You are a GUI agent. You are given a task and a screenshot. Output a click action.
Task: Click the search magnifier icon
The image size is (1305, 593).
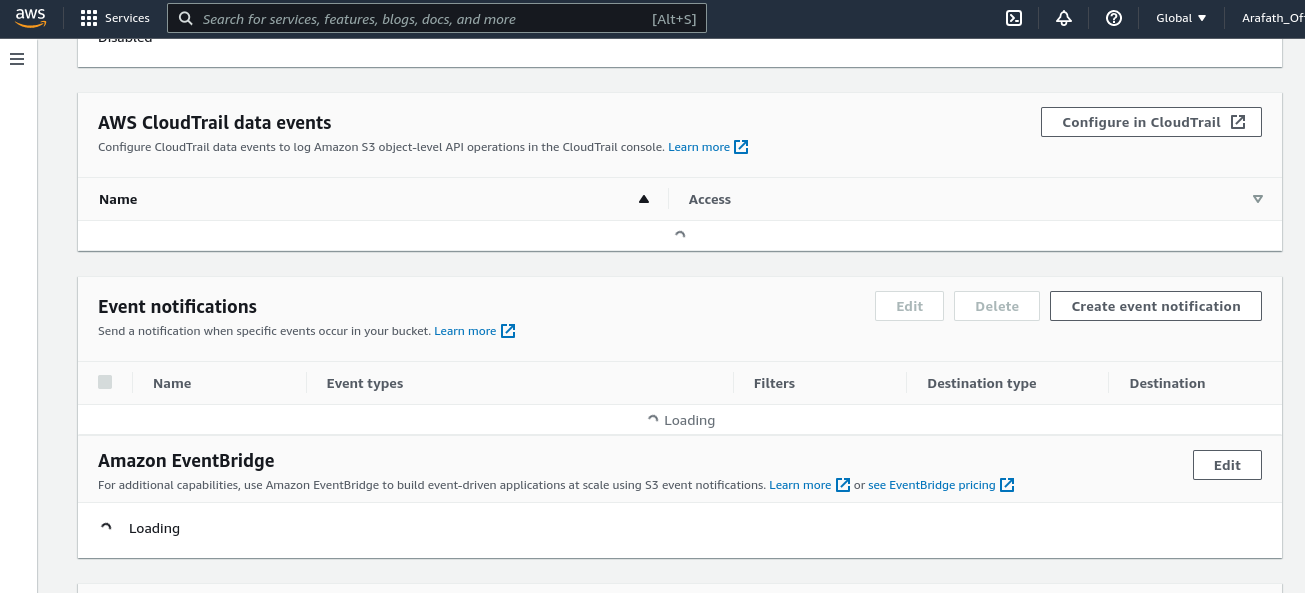186,18
